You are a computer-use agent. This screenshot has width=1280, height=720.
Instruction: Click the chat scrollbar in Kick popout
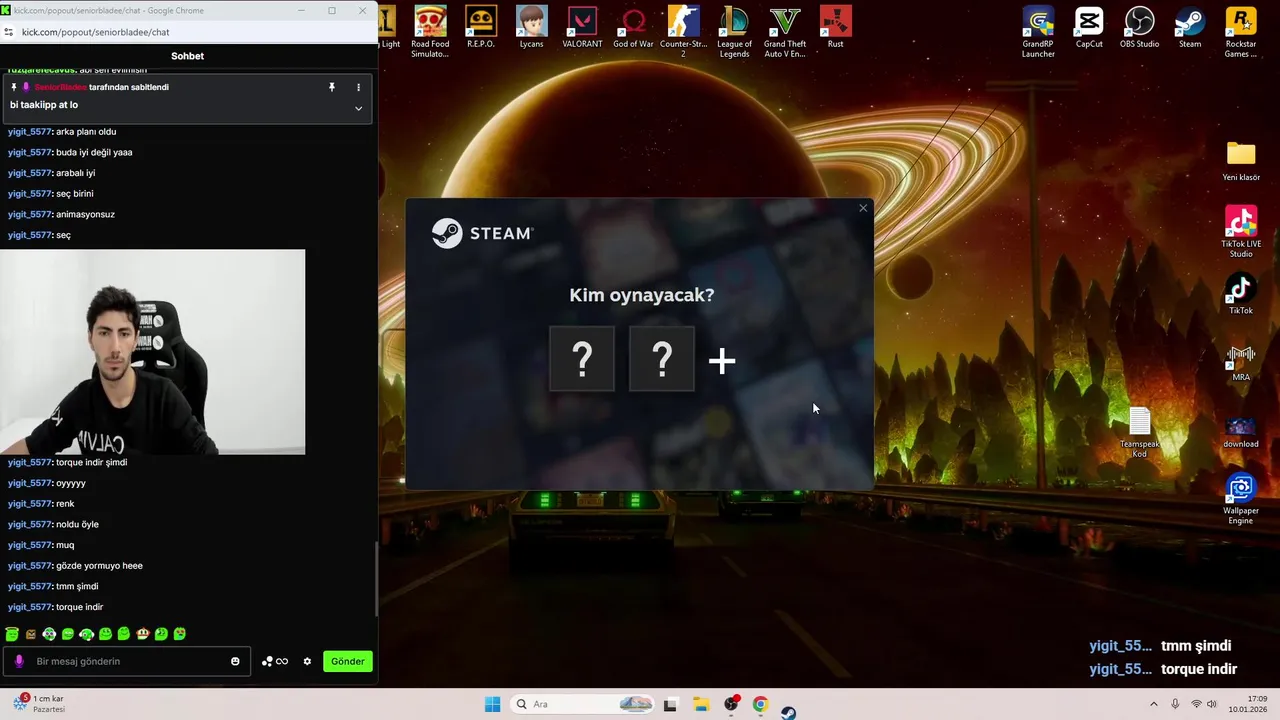376,579
